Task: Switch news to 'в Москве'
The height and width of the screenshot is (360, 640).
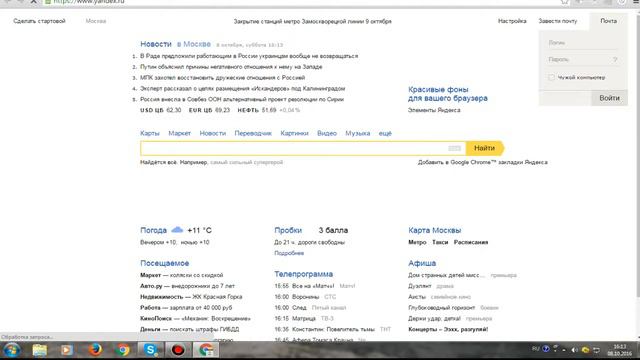Action: (x=194, y=44)
